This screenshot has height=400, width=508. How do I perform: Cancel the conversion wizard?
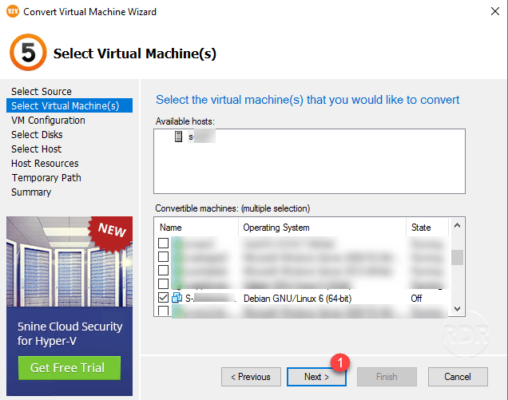point(458,377)
